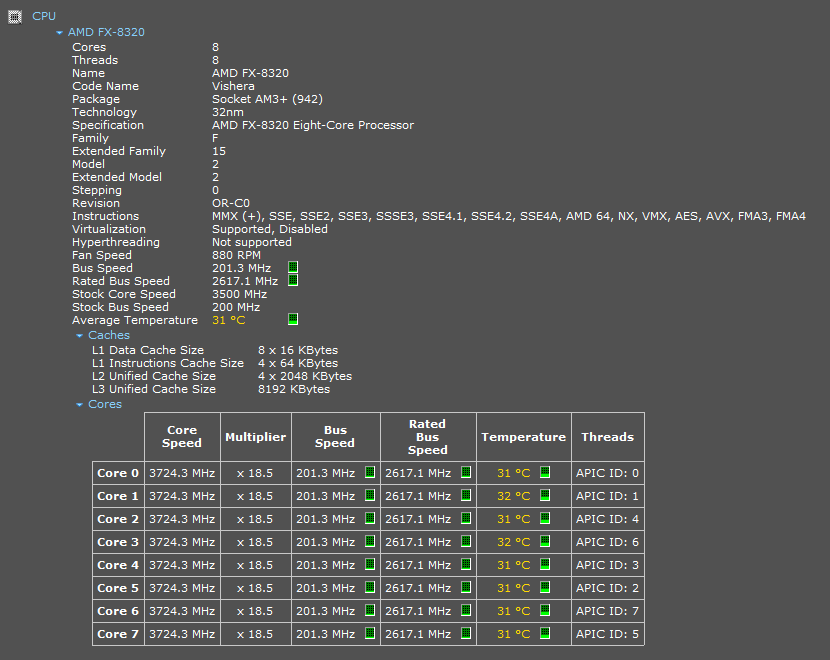This screenshot has width=830, height=660.
Task: Click the Multiplier column header
Action: point(255,437)
